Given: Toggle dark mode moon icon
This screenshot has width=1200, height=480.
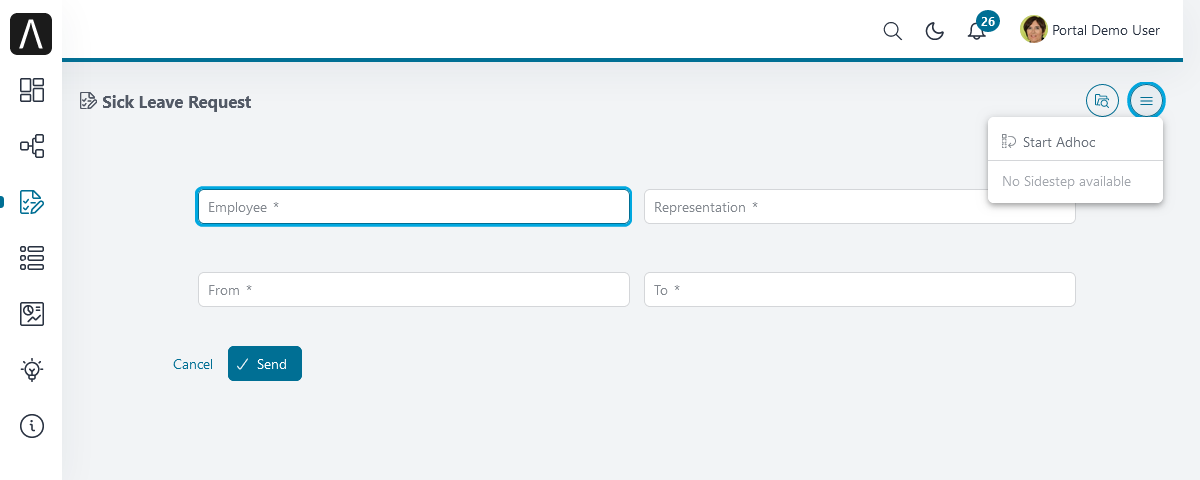Looking at the screenshot, I should click(x=935, y=31).
